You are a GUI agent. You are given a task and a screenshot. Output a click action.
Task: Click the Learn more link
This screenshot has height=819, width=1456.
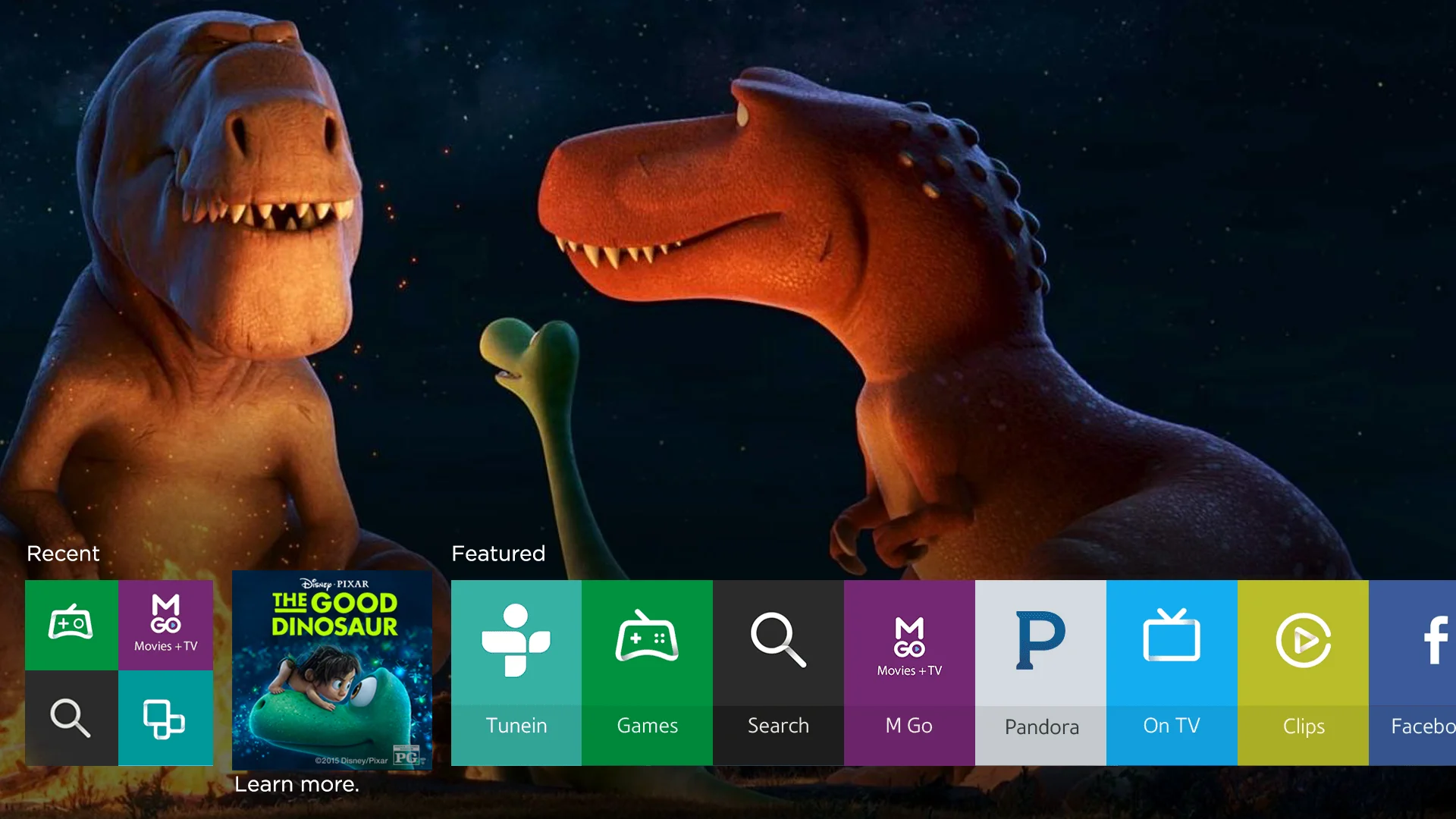297,784
